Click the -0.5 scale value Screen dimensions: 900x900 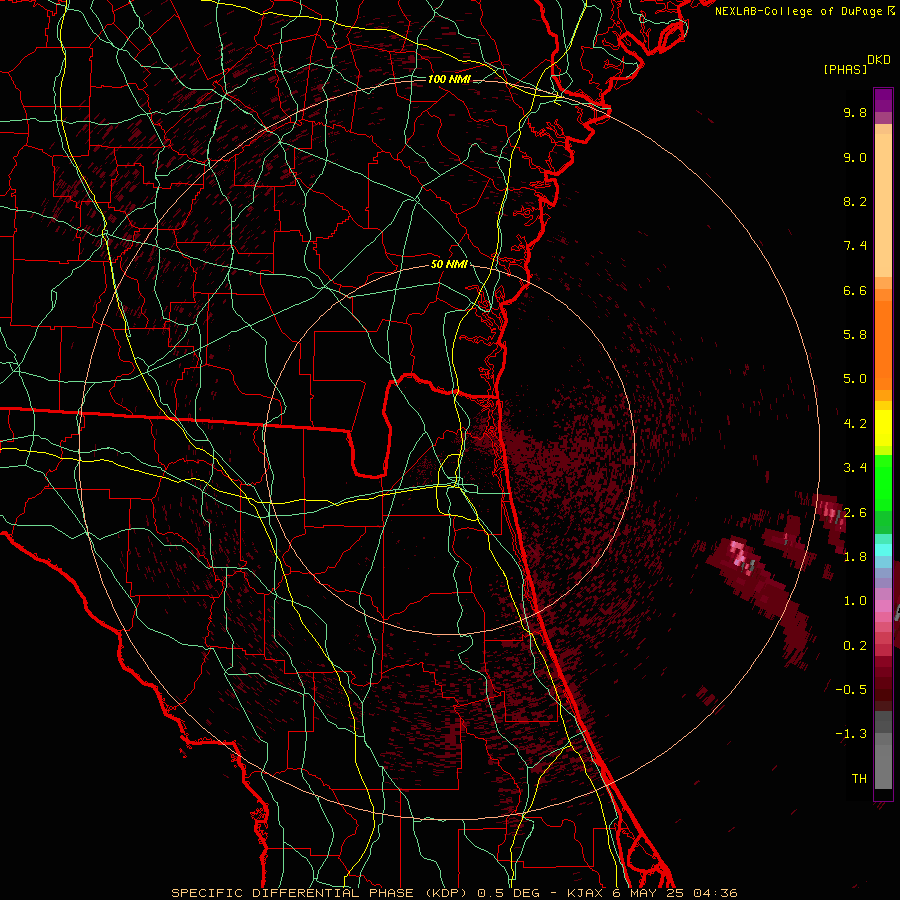tap(851, 689)
